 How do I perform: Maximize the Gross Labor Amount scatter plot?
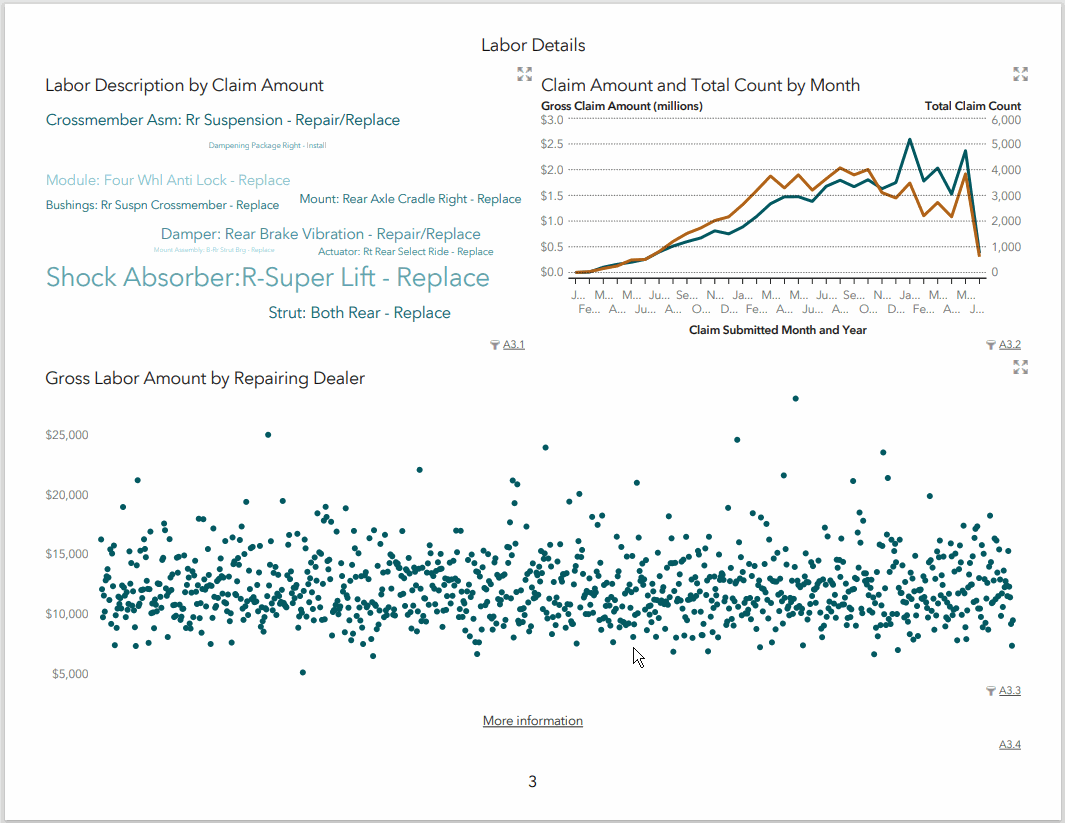coord(1020,367)
